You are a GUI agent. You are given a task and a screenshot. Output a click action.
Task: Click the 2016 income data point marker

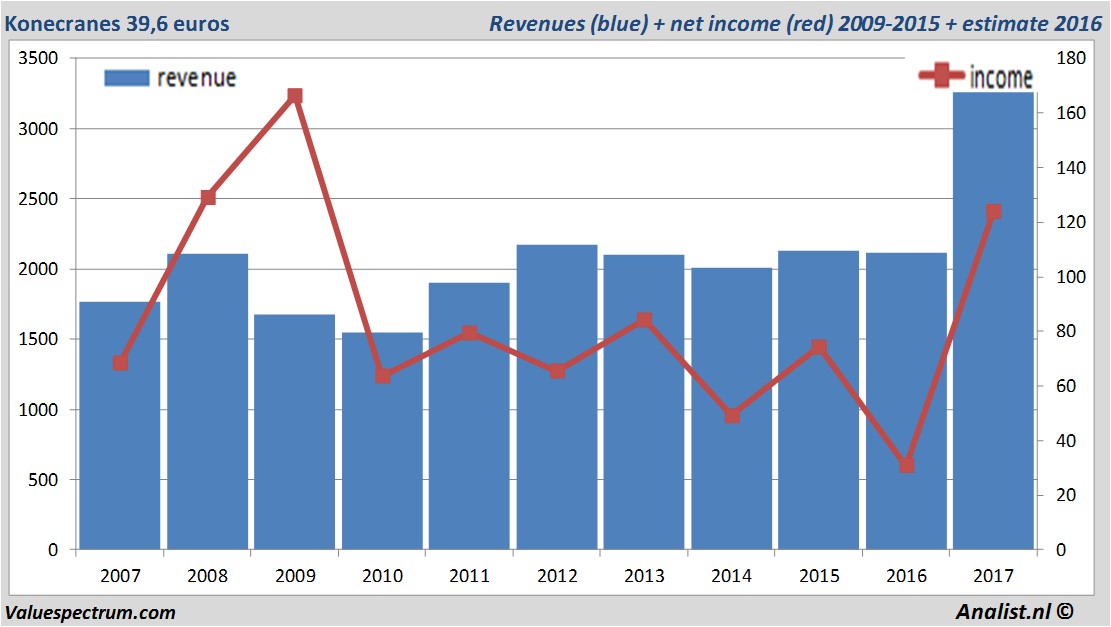[906, 465]
